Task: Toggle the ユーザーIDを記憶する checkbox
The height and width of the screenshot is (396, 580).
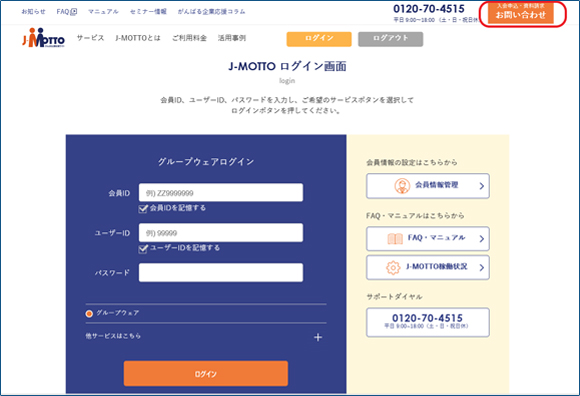Action: click(143, 248)
